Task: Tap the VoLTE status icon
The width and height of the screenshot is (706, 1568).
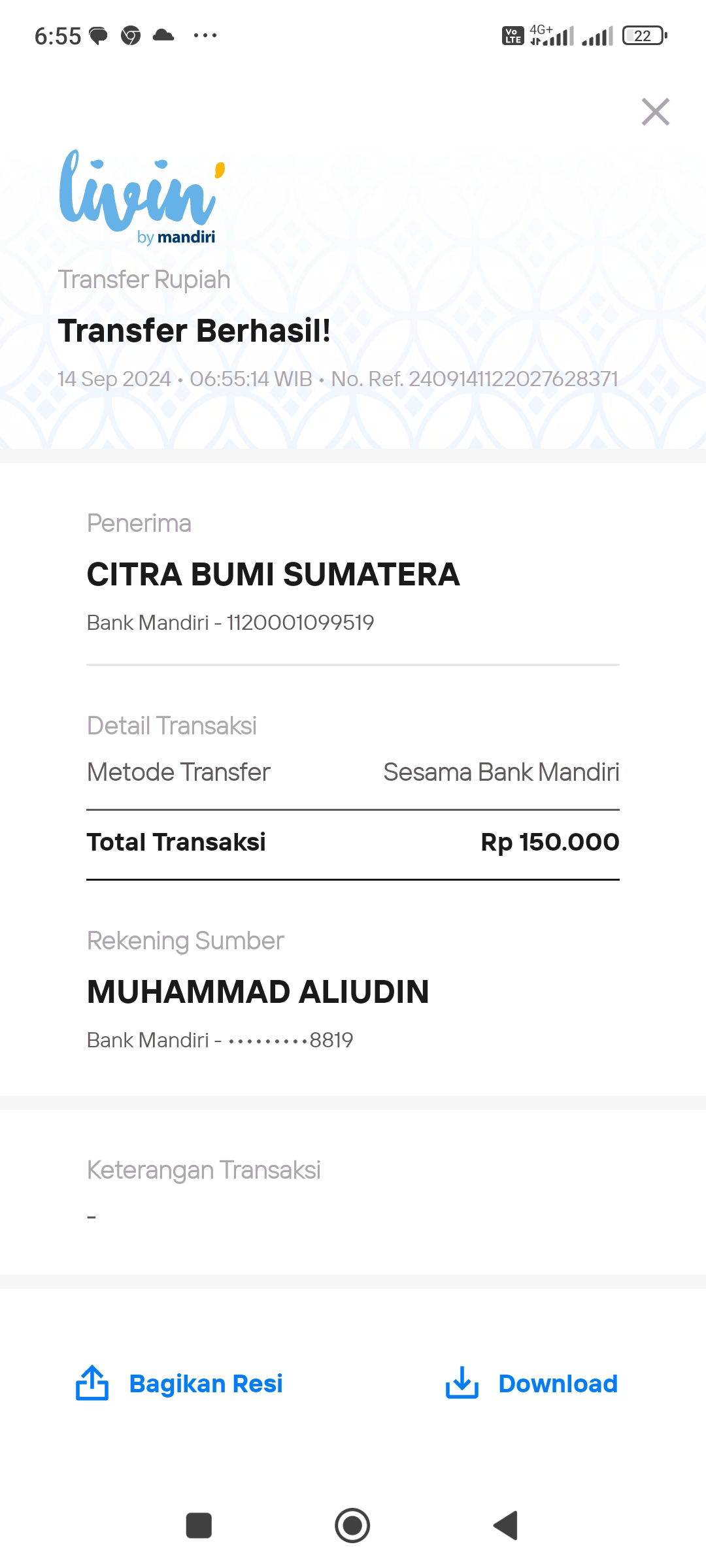Action: (513, 35)
